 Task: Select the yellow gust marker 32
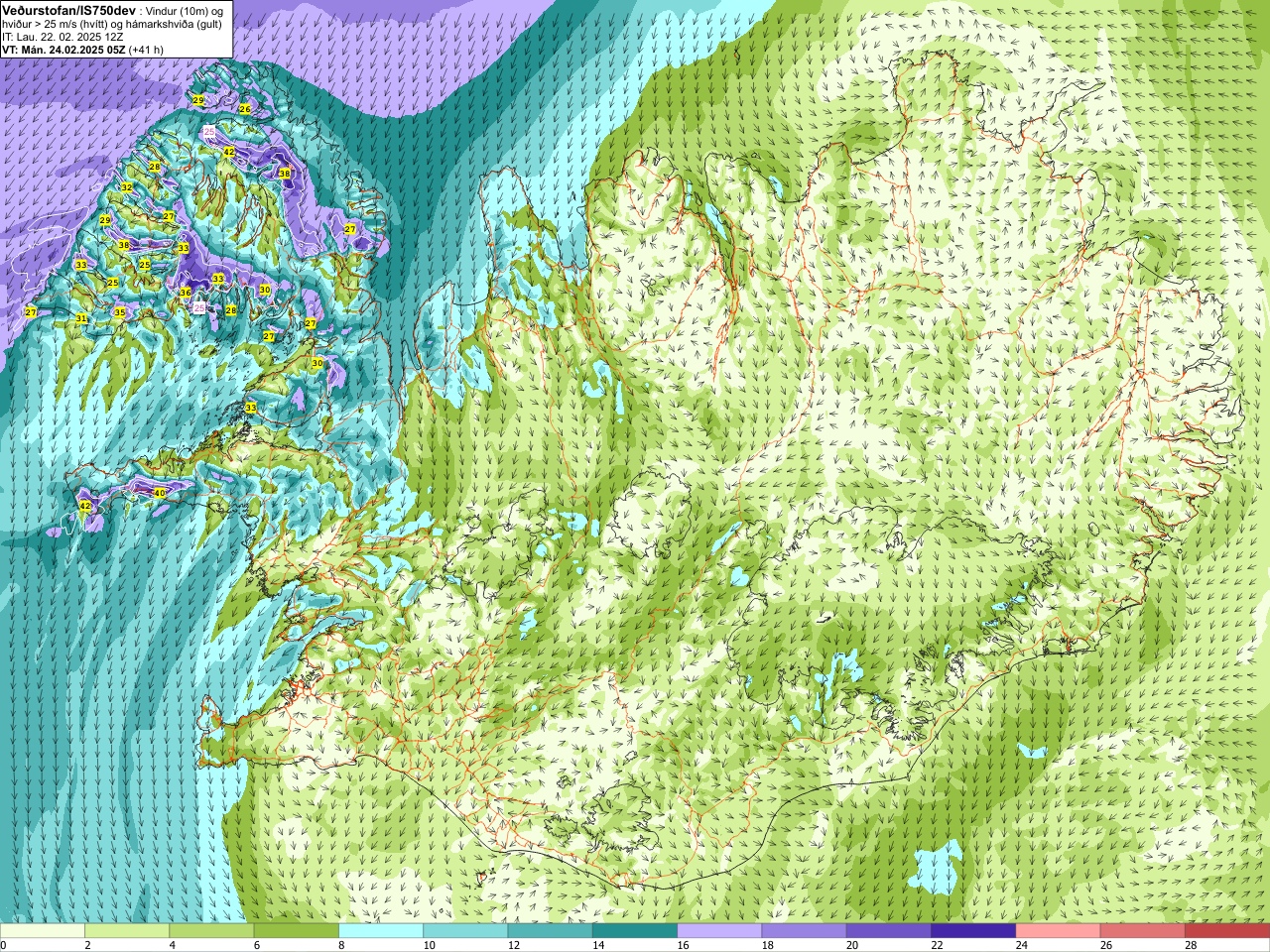point(126,187)
